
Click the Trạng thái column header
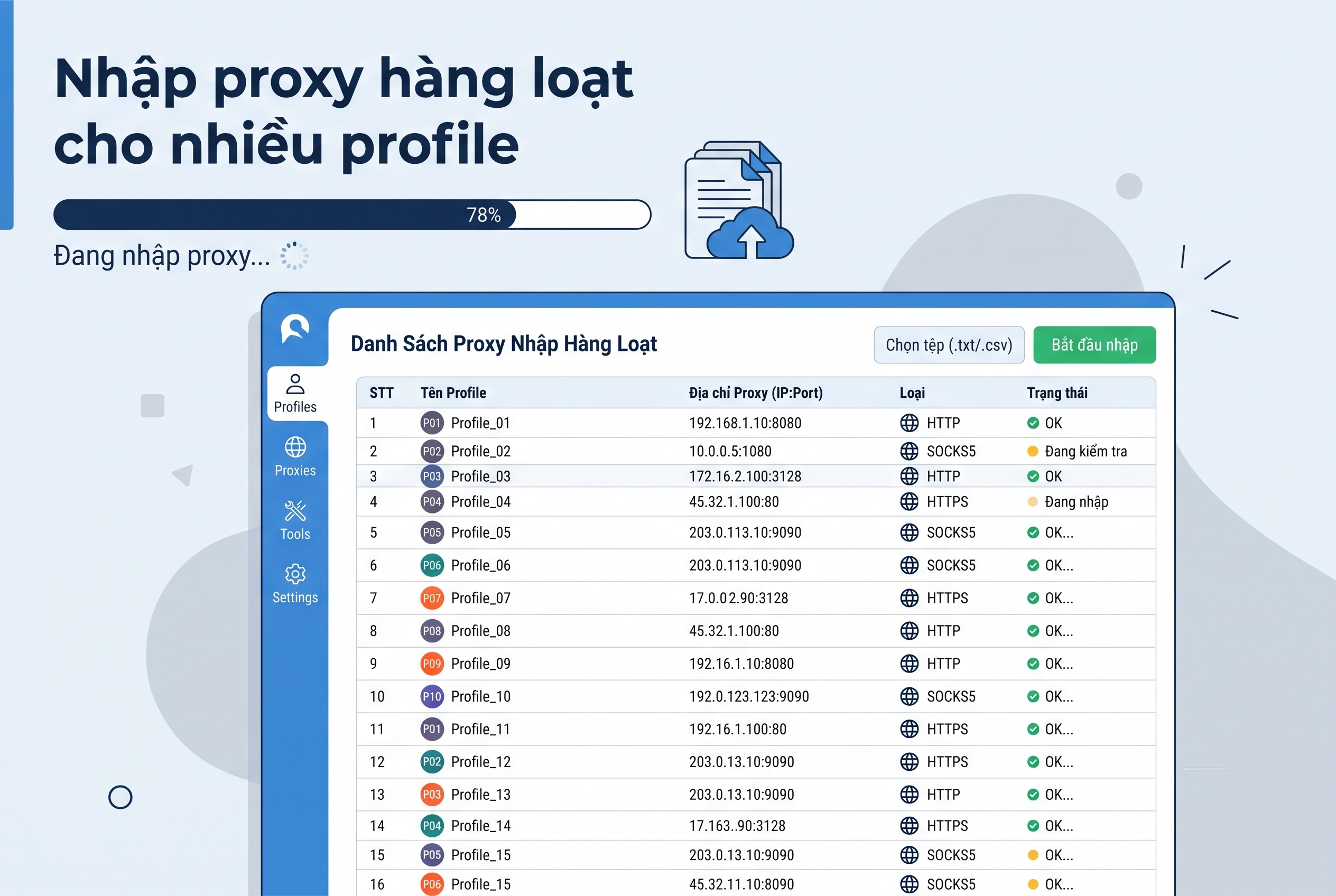pyautogui.click(x=1057, y=393)
